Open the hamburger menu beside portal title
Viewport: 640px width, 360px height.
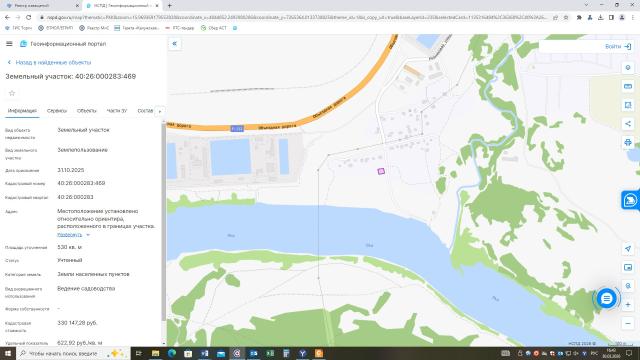tap(9, 44)
